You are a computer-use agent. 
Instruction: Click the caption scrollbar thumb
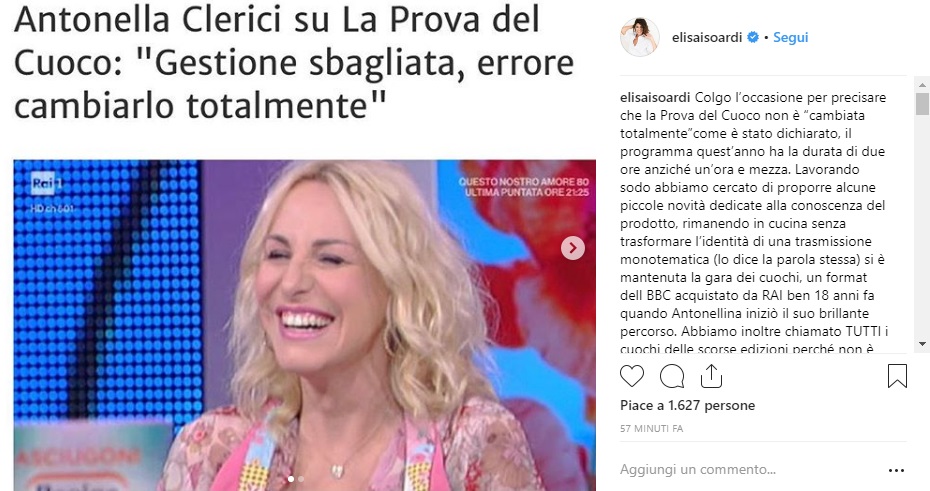tap(922, 104)
